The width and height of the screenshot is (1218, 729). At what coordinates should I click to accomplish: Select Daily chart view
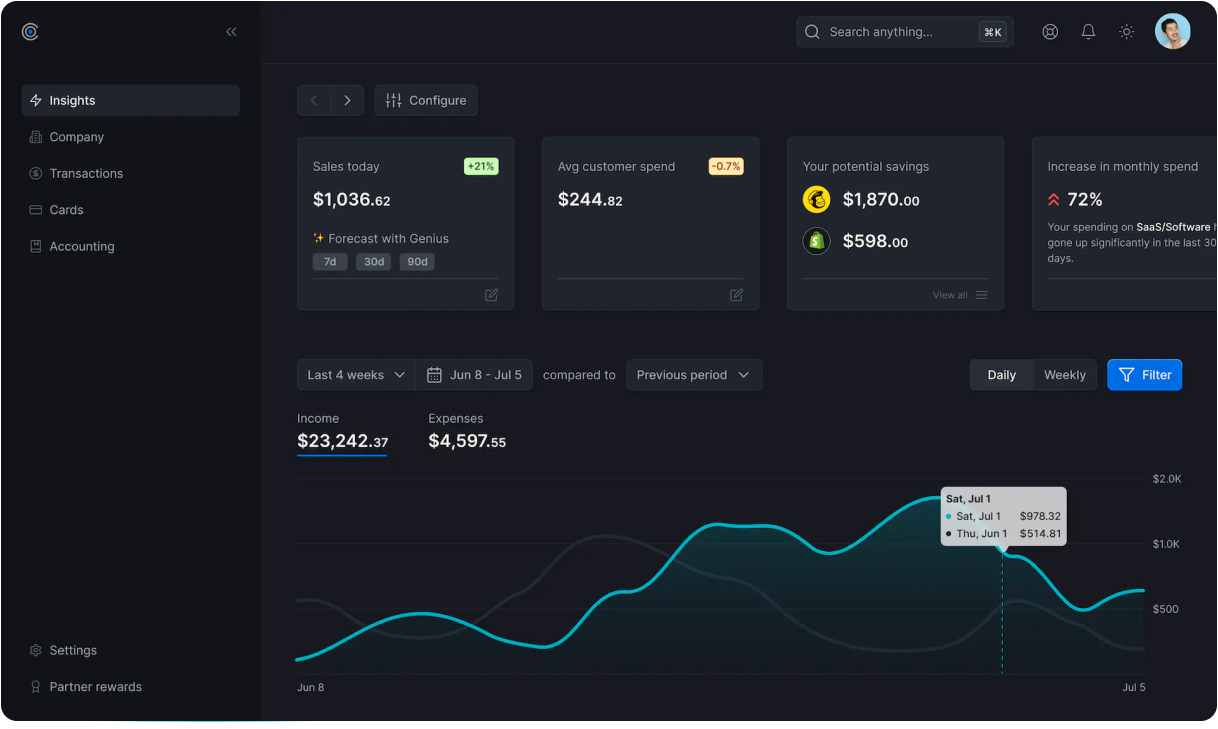pyautogui.click(x=1001, y=375)
